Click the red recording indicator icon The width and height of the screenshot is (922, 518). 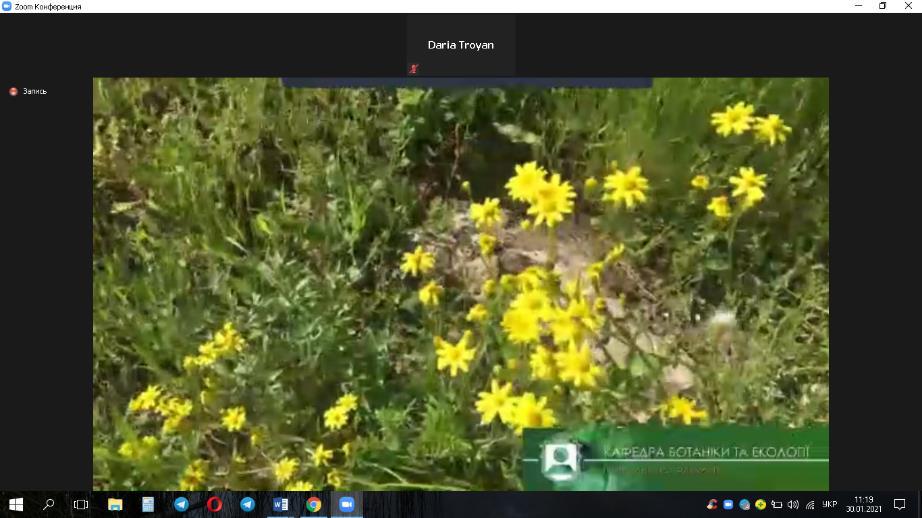click(13, 91)
